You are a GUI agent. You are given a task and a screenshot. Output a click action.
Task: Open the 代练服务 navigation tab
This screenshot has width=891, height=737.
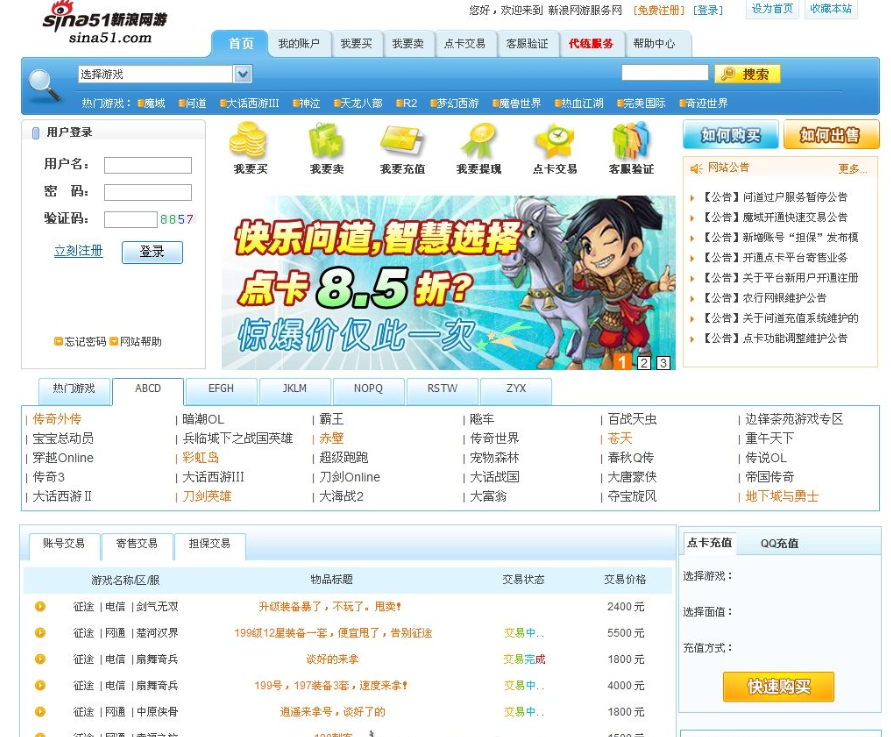[591, 44]
